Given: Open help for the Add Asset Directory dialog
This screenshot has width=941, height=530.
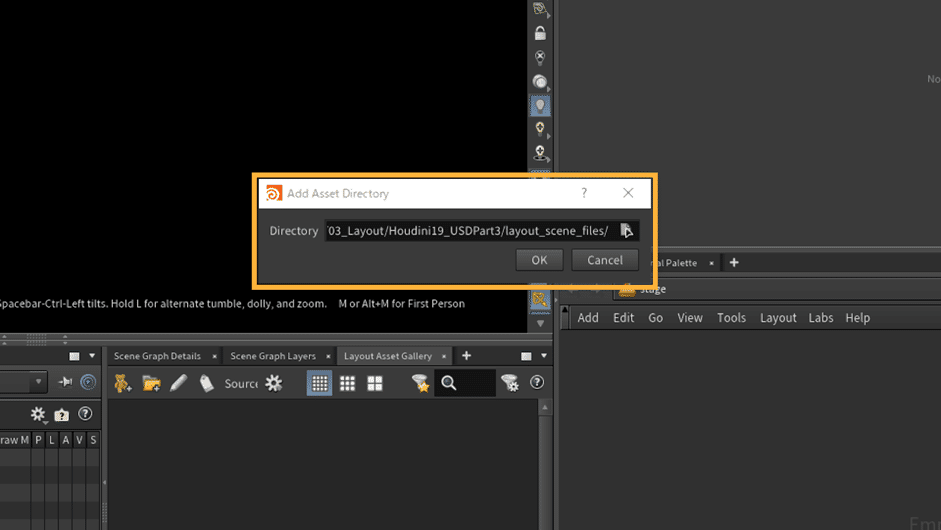Looking at the screenshot, I should tap(583, 193).
